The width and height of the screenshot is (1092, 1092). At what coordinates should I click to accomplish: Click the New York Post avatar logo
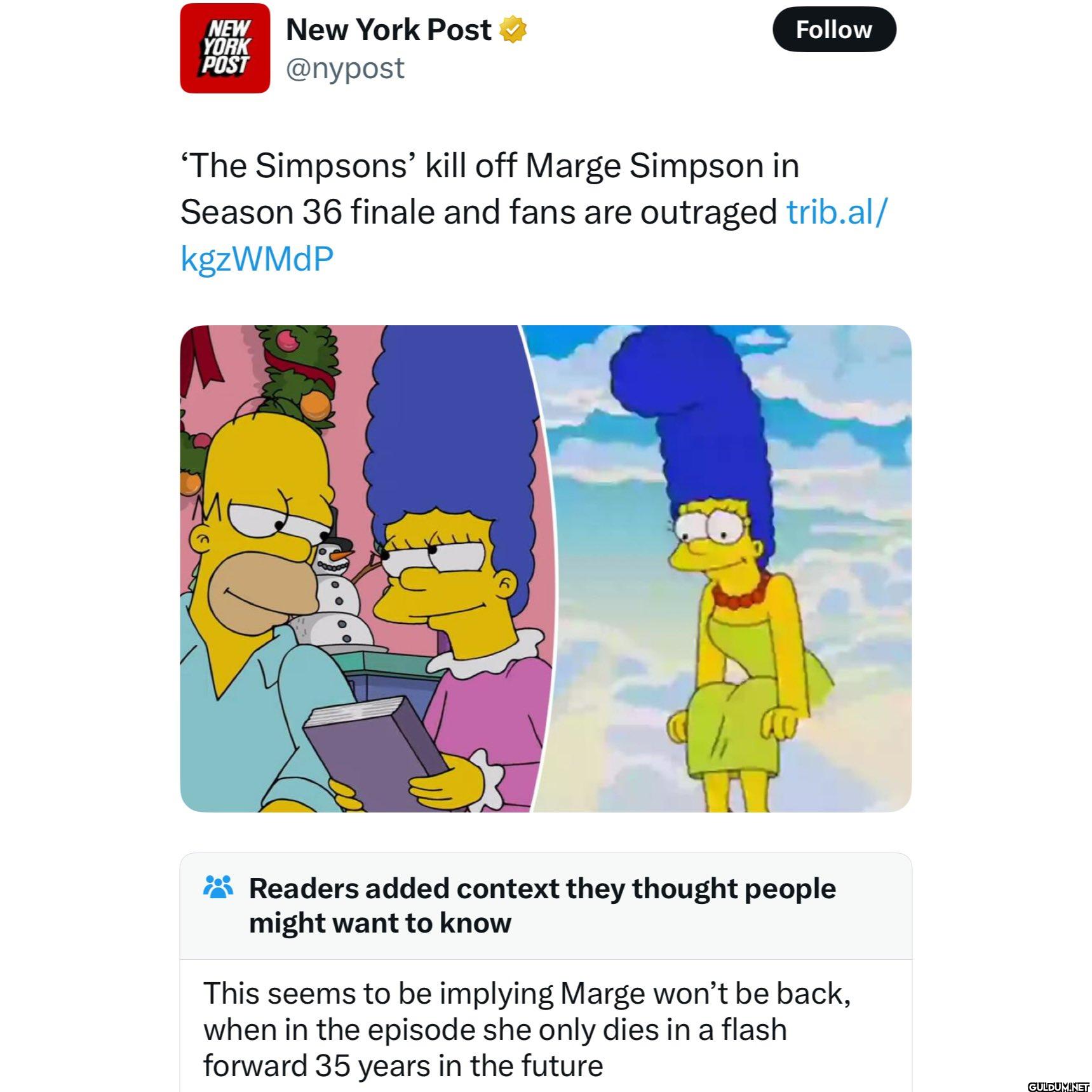click(225, 48)
